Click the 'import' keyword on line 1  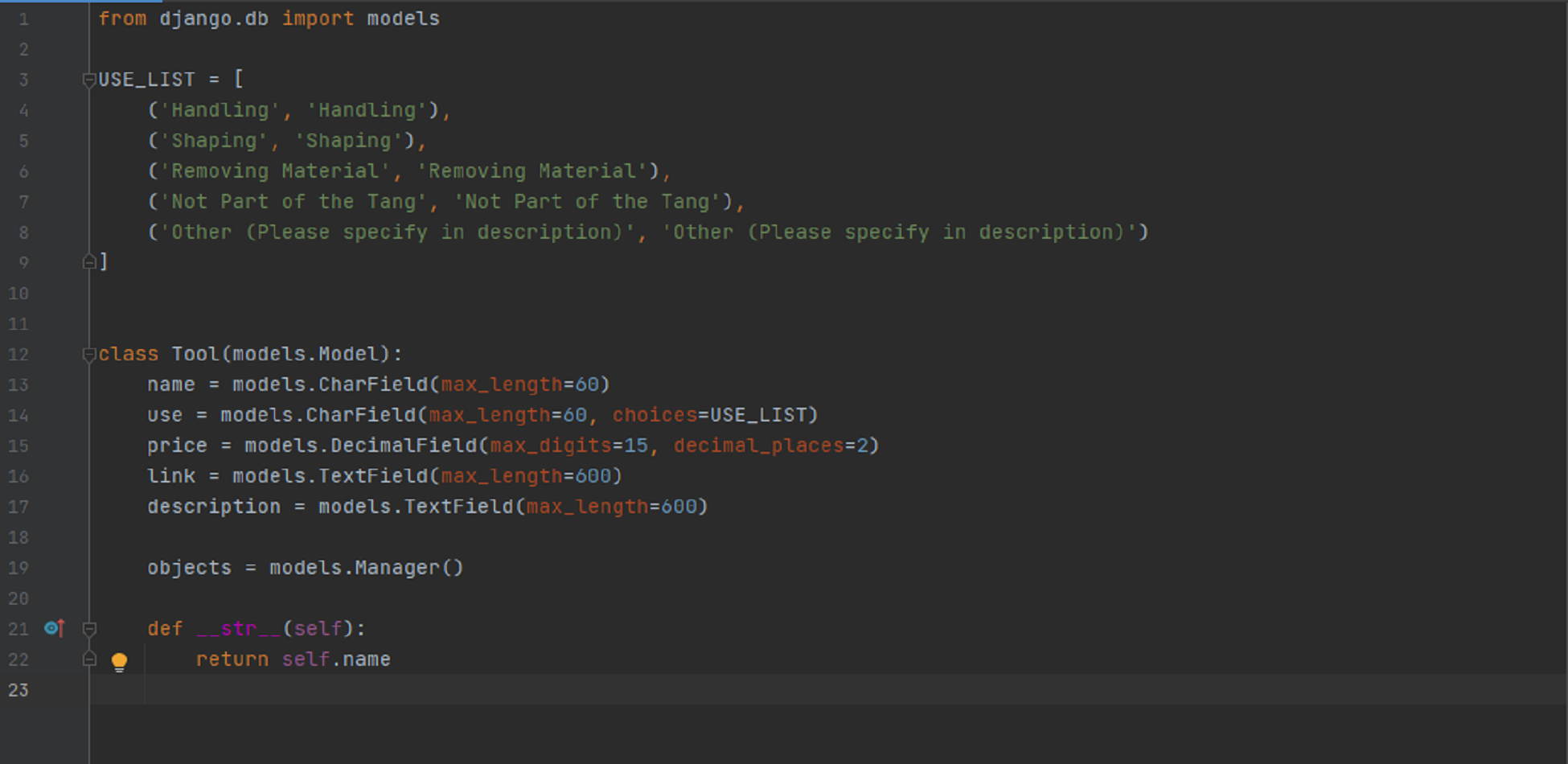[x=318, y=18]
